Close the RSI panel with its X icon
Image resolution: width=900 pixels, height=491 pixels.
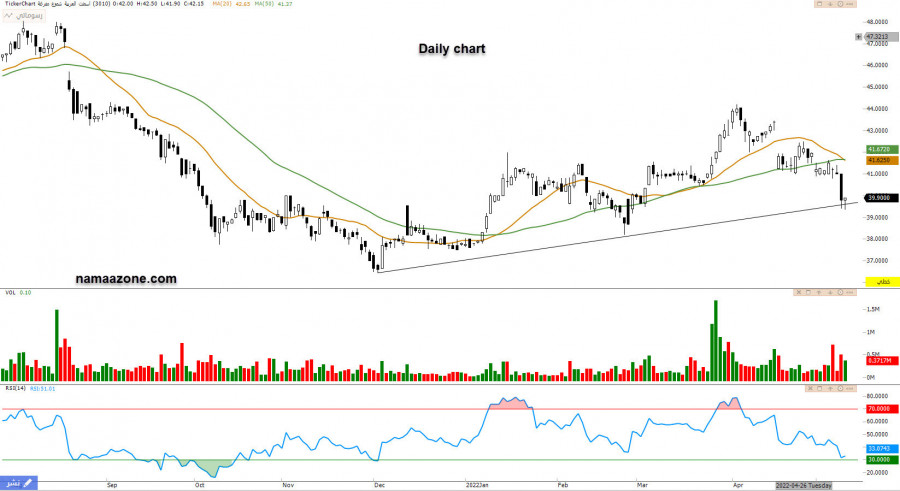(810, 388)
